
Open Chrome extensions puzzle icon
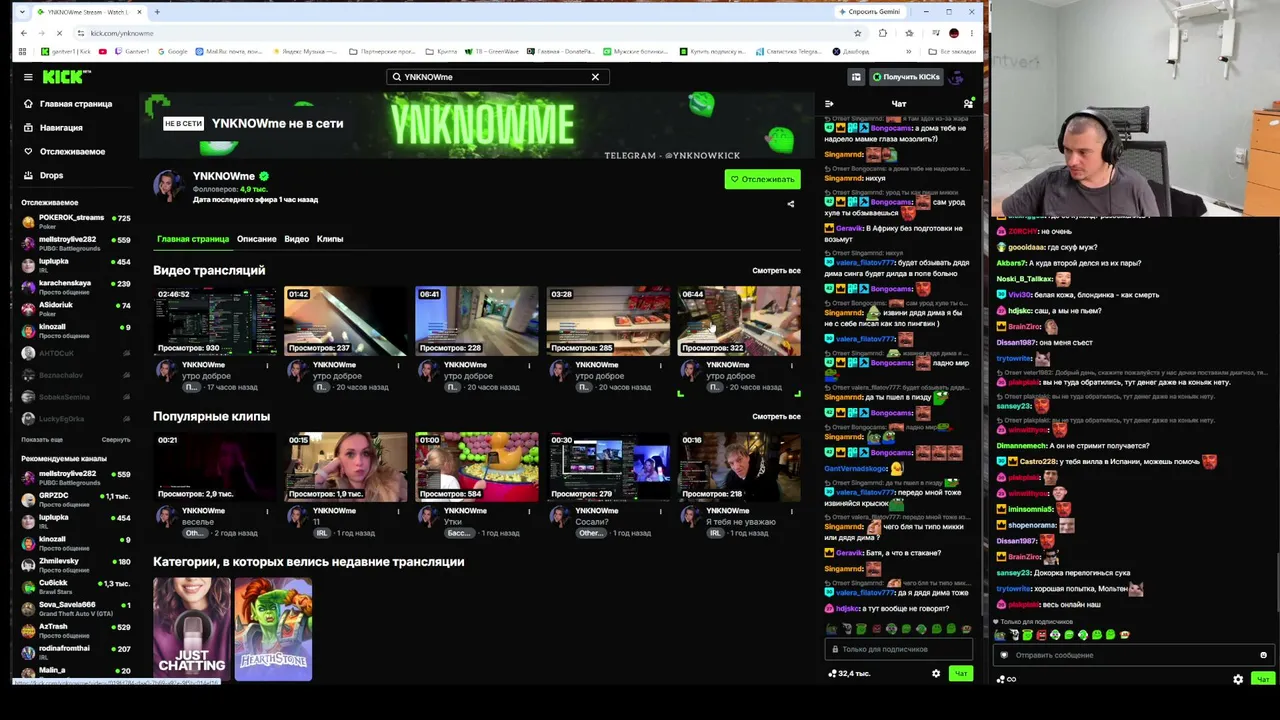(x=882, y=33)
